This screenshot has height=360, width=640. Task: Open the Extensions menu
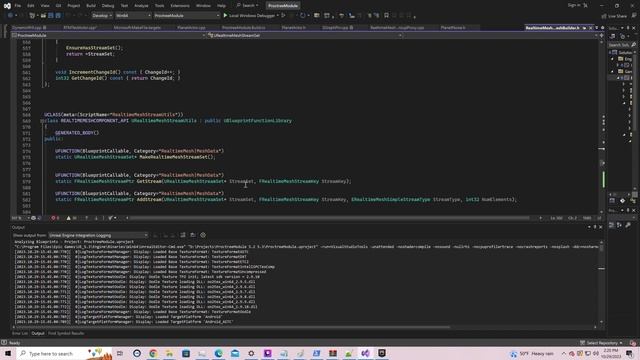pos(180,6)
